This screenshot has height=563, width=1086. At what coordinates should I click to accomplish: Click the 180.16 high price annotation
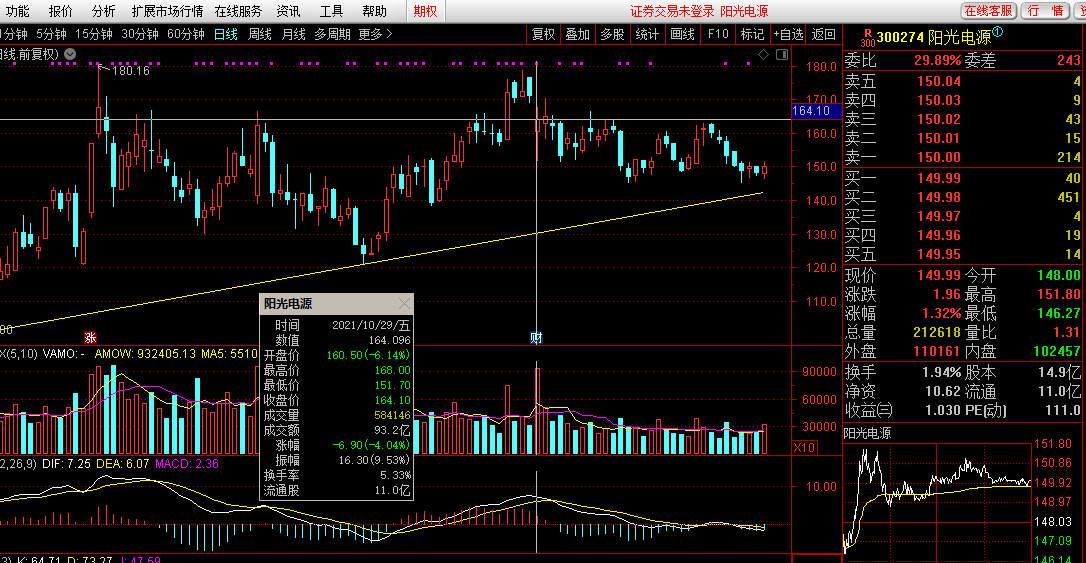pos(130,71)
